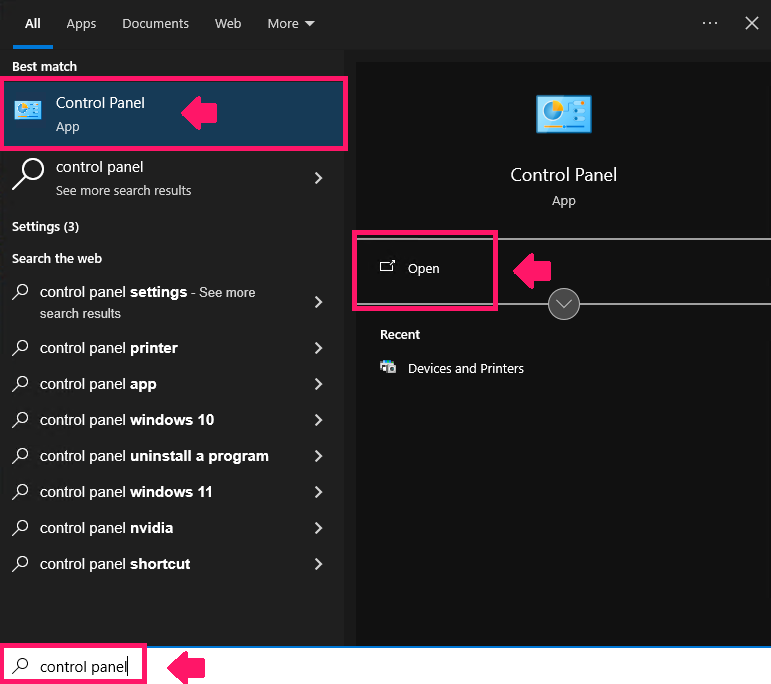Switch to the Apps tab

pyautogui.click(x=81, y=24)
